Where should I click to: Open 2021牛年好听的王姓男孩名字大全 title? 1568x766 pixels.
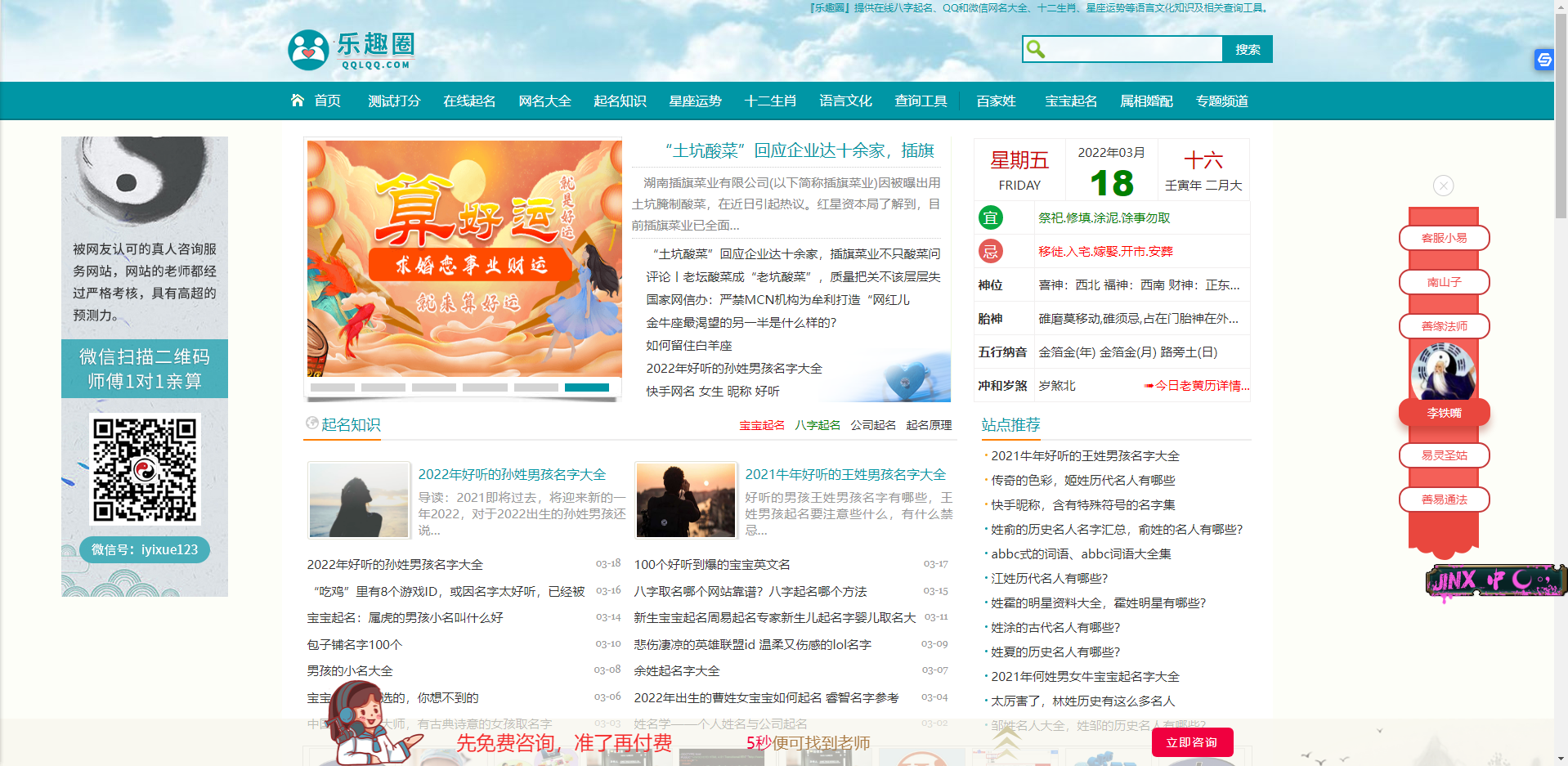click(845, 474)
